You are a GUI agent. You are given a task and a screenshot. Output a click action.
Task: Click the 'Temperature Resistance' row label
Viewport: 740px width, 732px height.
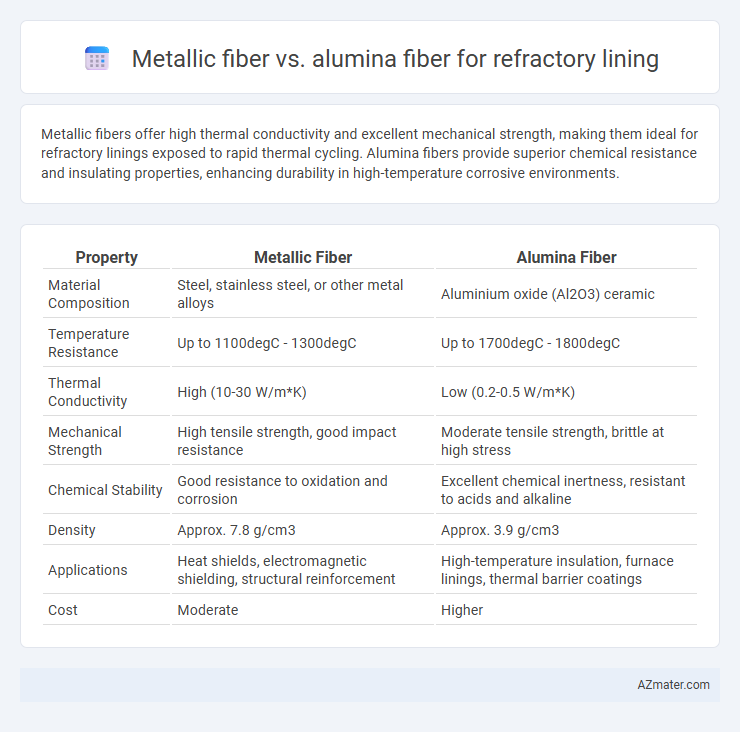click(89, 343)
